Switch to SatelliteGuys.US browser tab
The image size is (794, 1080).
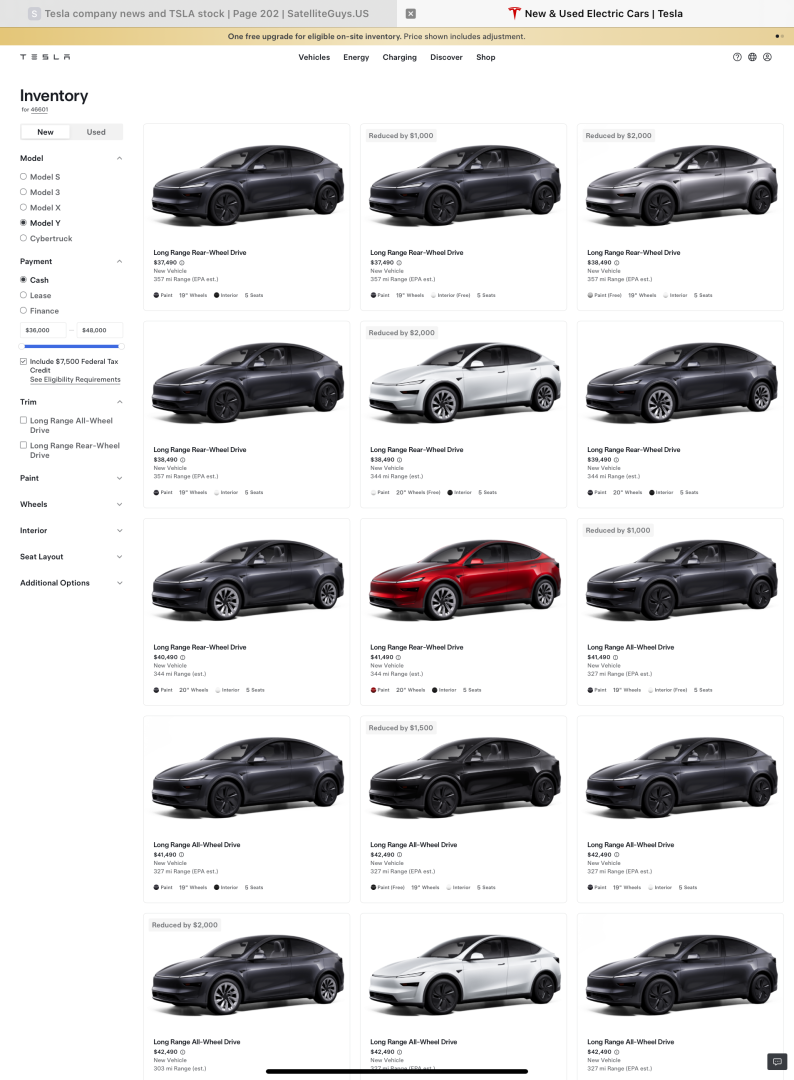coord(198,14)
